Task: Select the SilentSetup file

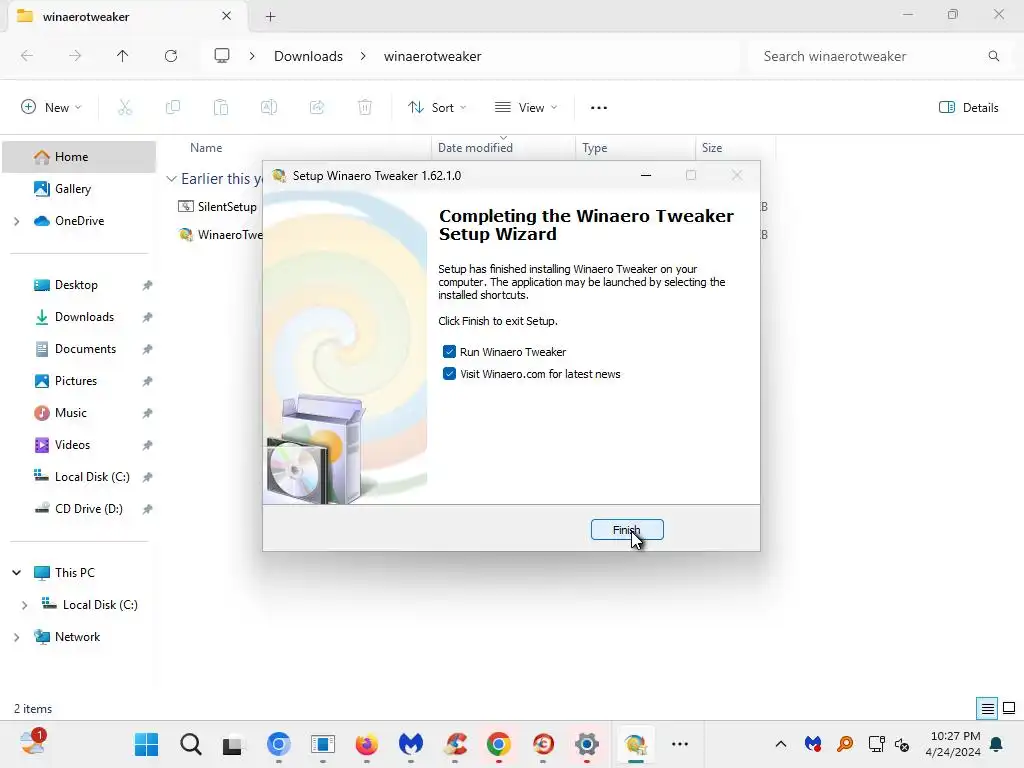Action: point(219,207)
